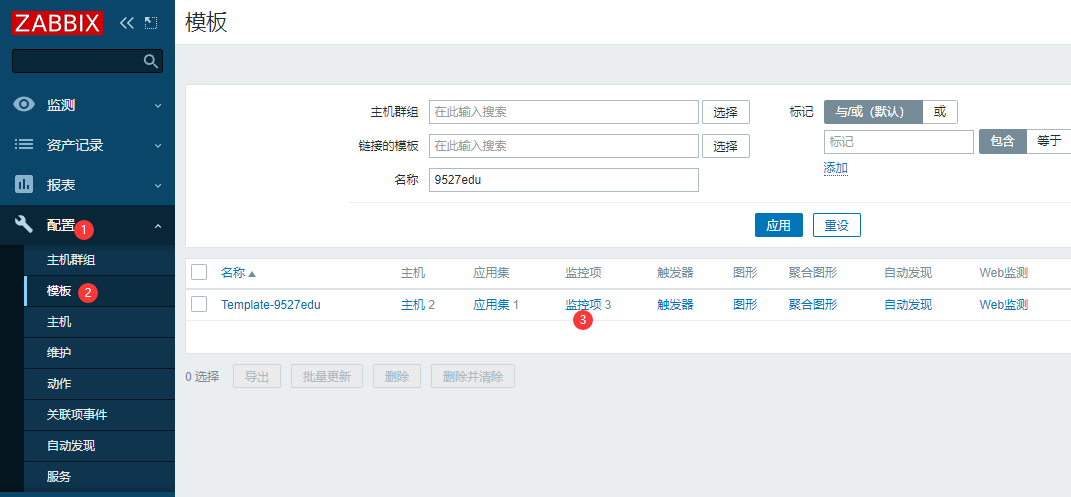The height and width of the screenshot is (497, 1071).
Task: Click 选择 button next to 主机群组
Action: coord(725,112)
